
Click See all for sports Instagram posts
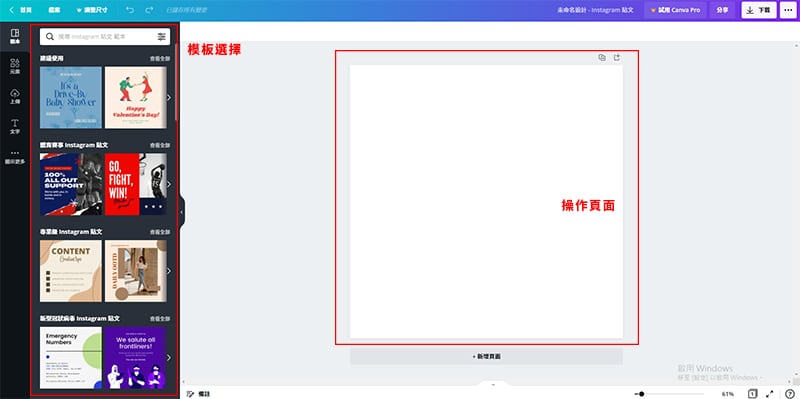pyautogui.click(x=160, y=145)
